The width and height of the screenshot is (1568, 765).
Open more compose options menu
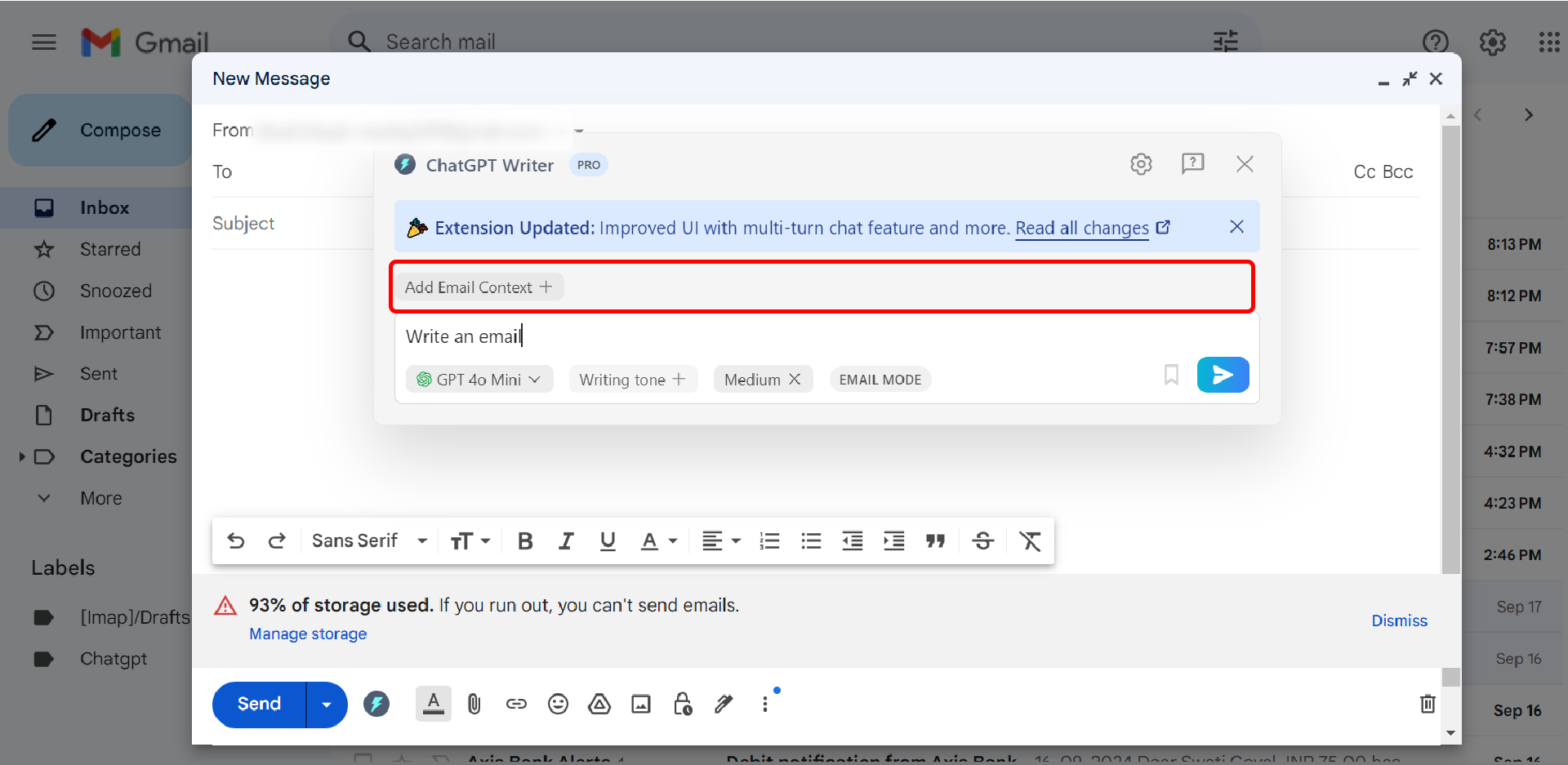765,704
